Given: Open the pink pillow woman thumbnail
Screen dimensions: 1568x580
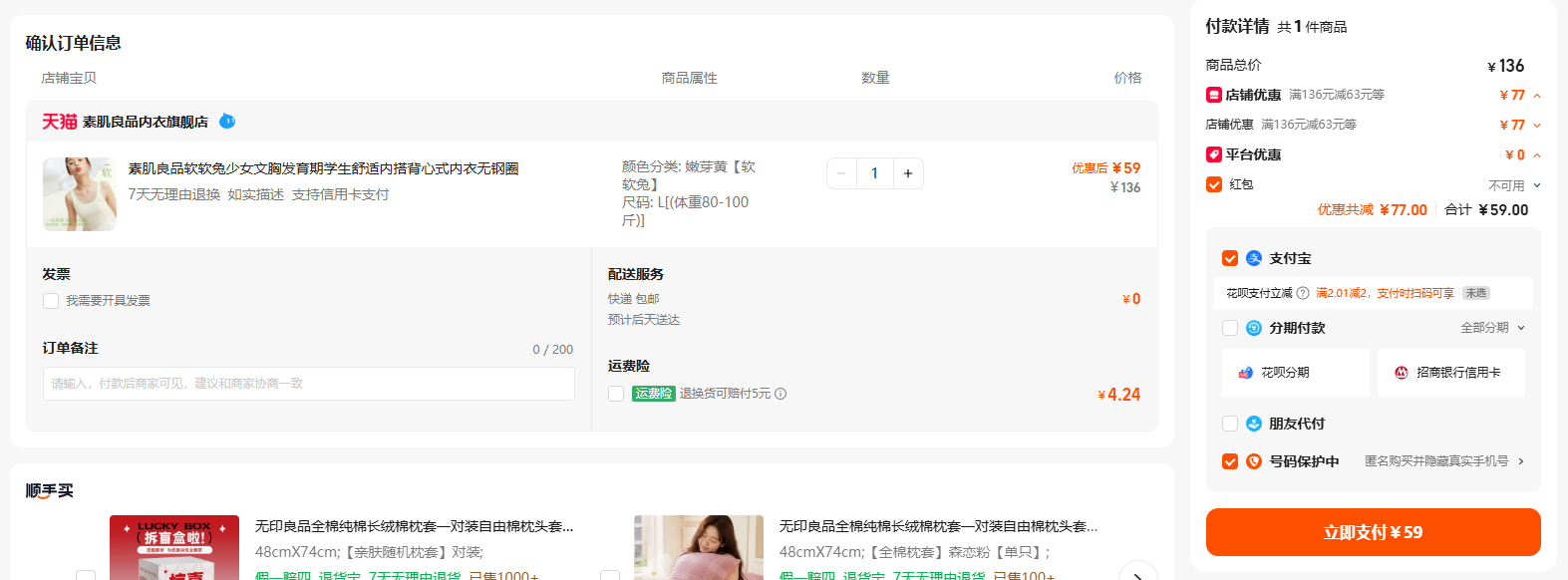Looking at the screenshot, I should point(699,547).
